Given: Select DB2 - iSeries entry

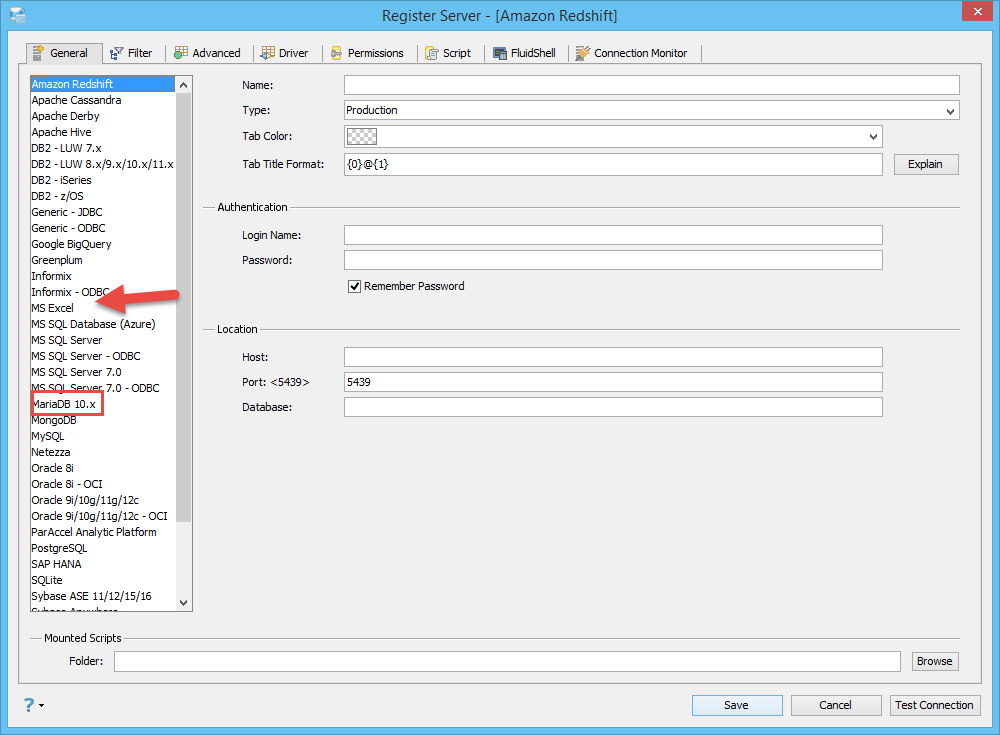Looking at the screenshot, I should point(103,180).
